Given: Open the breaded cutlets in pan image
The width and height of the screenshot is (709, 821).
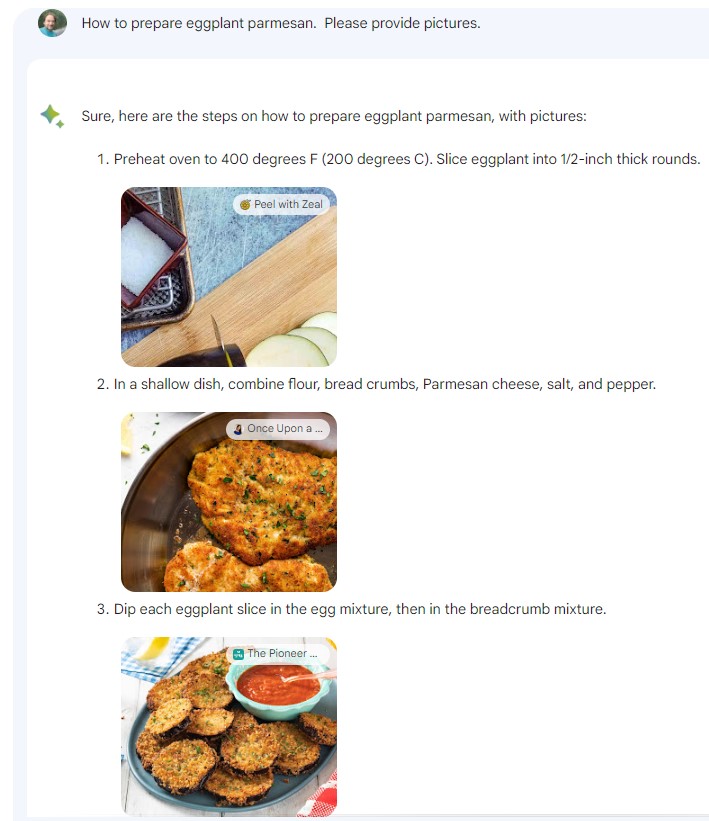Looking at the screenshot, I should [229, 502].
